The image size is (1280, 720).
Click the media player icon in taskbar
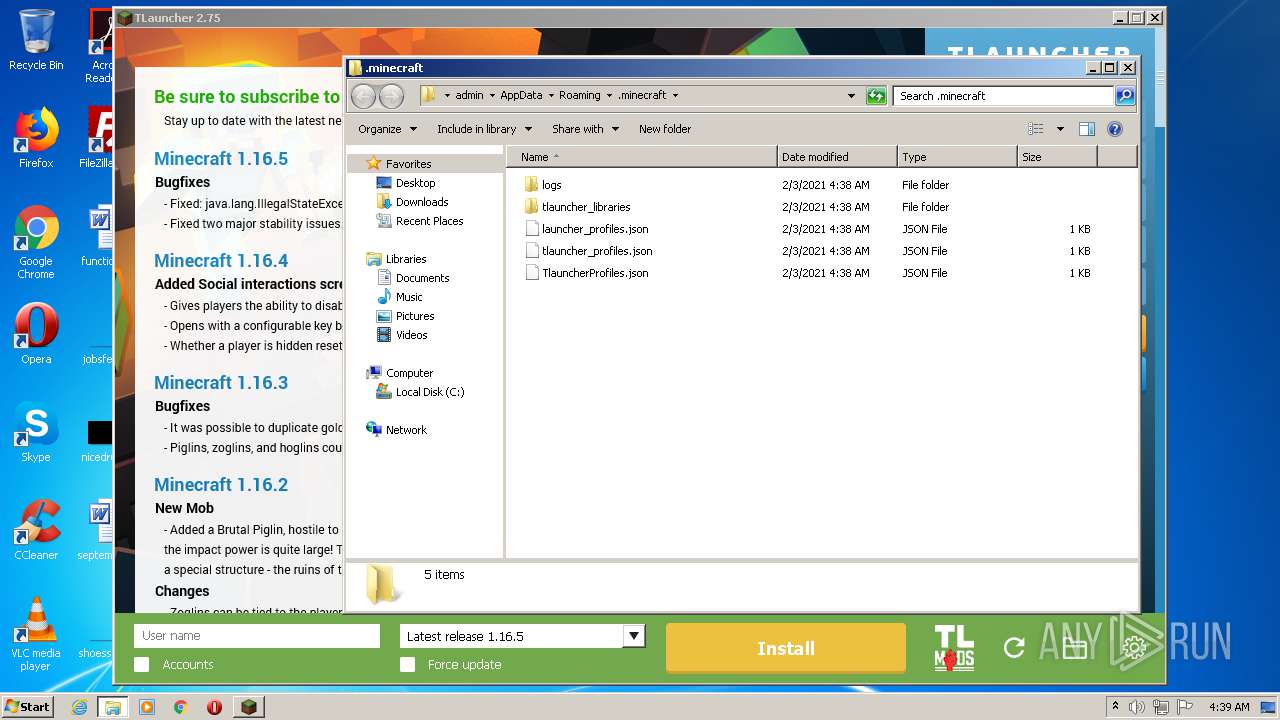147,707
